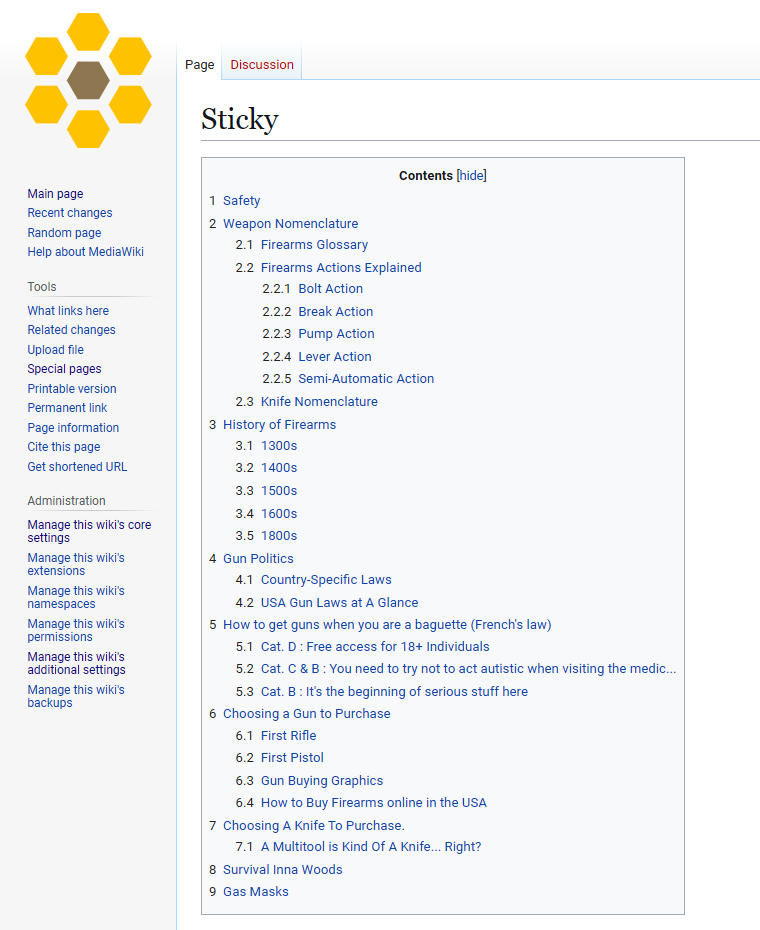Open Manage this wiki's backups
Screen dimensions: 760x930
(76, 696)
